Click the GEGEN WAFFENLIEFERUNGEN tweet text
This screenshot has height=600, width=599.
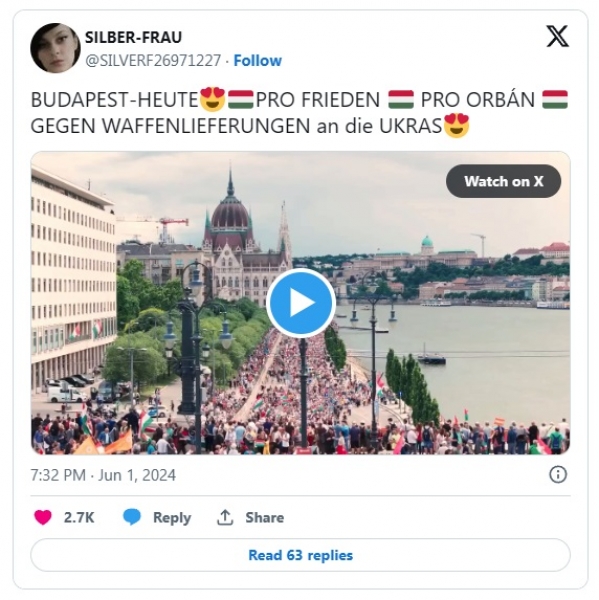tap(170, 126)
